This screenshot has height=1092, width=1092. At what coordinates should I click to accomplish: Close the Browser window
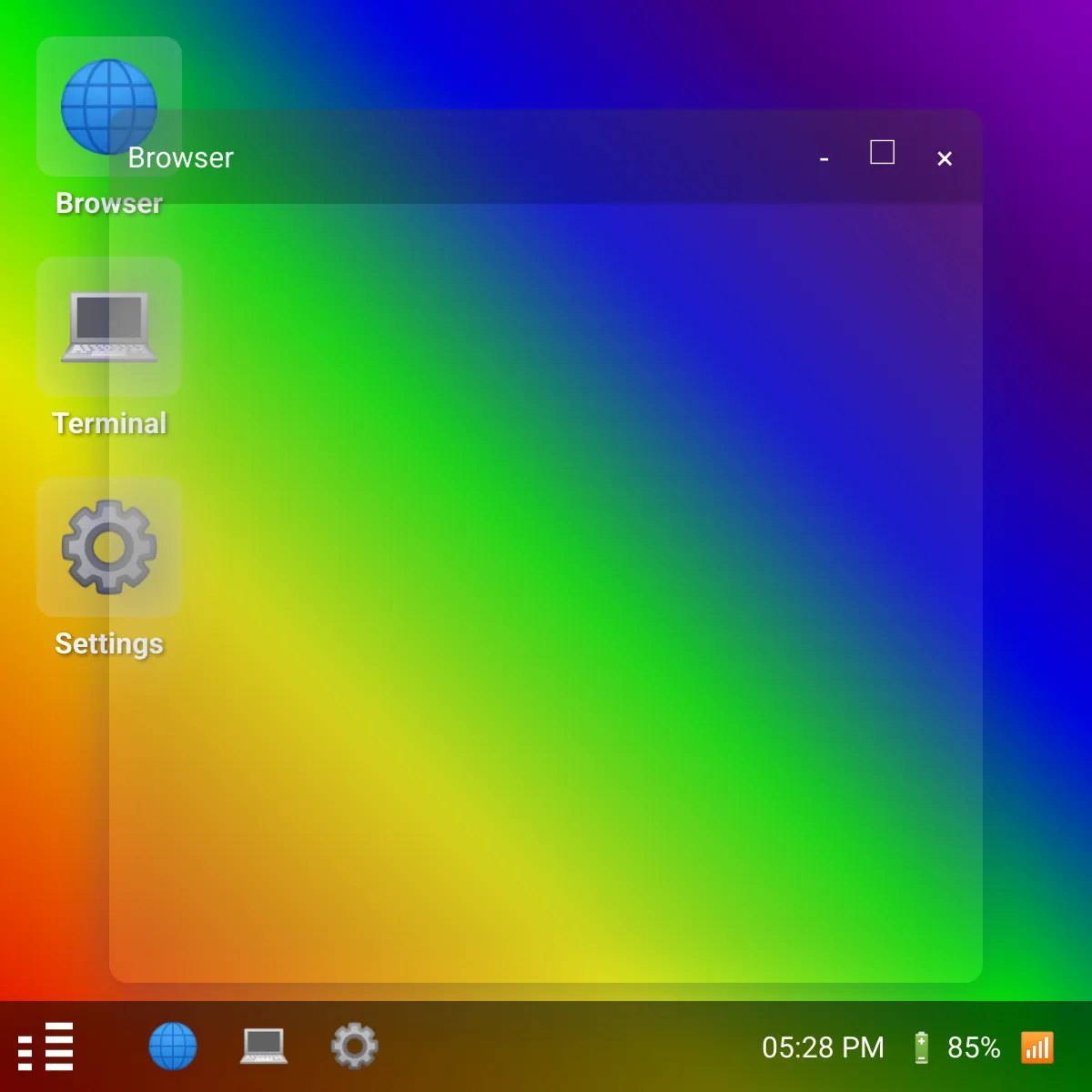(945, 159)
